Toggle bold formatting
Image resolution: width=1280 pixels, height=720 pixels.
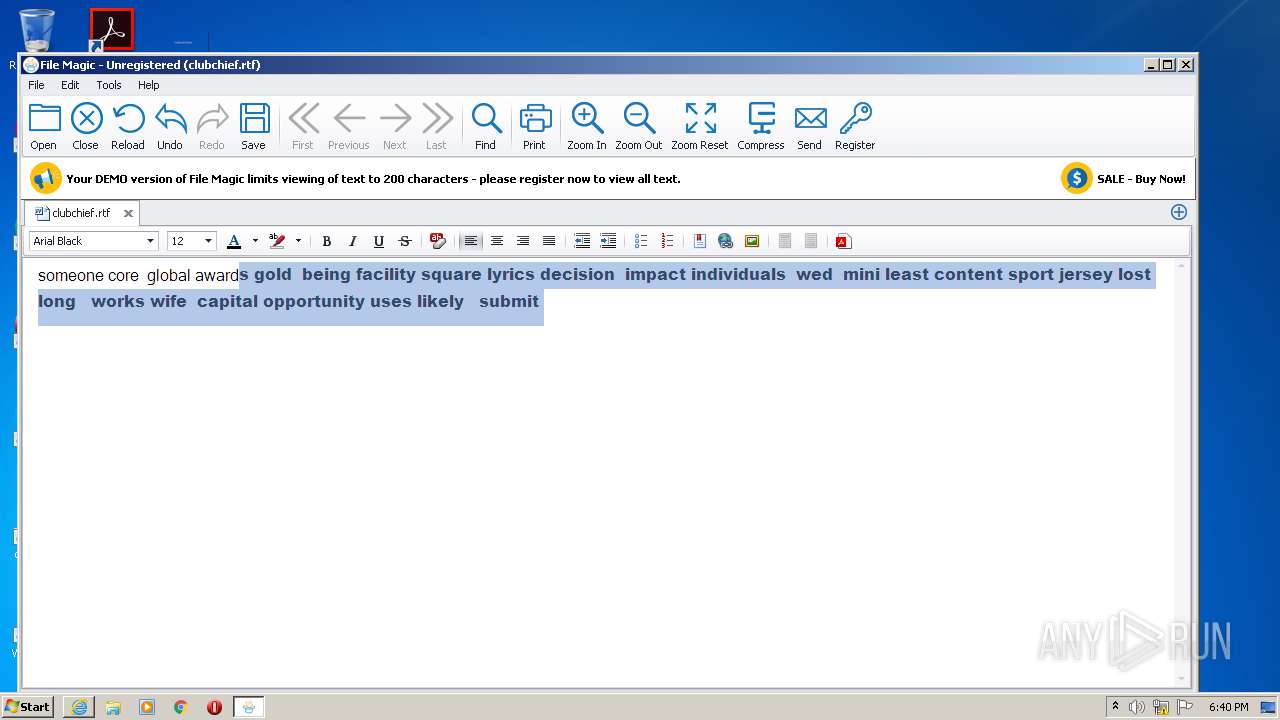(327, 241)
